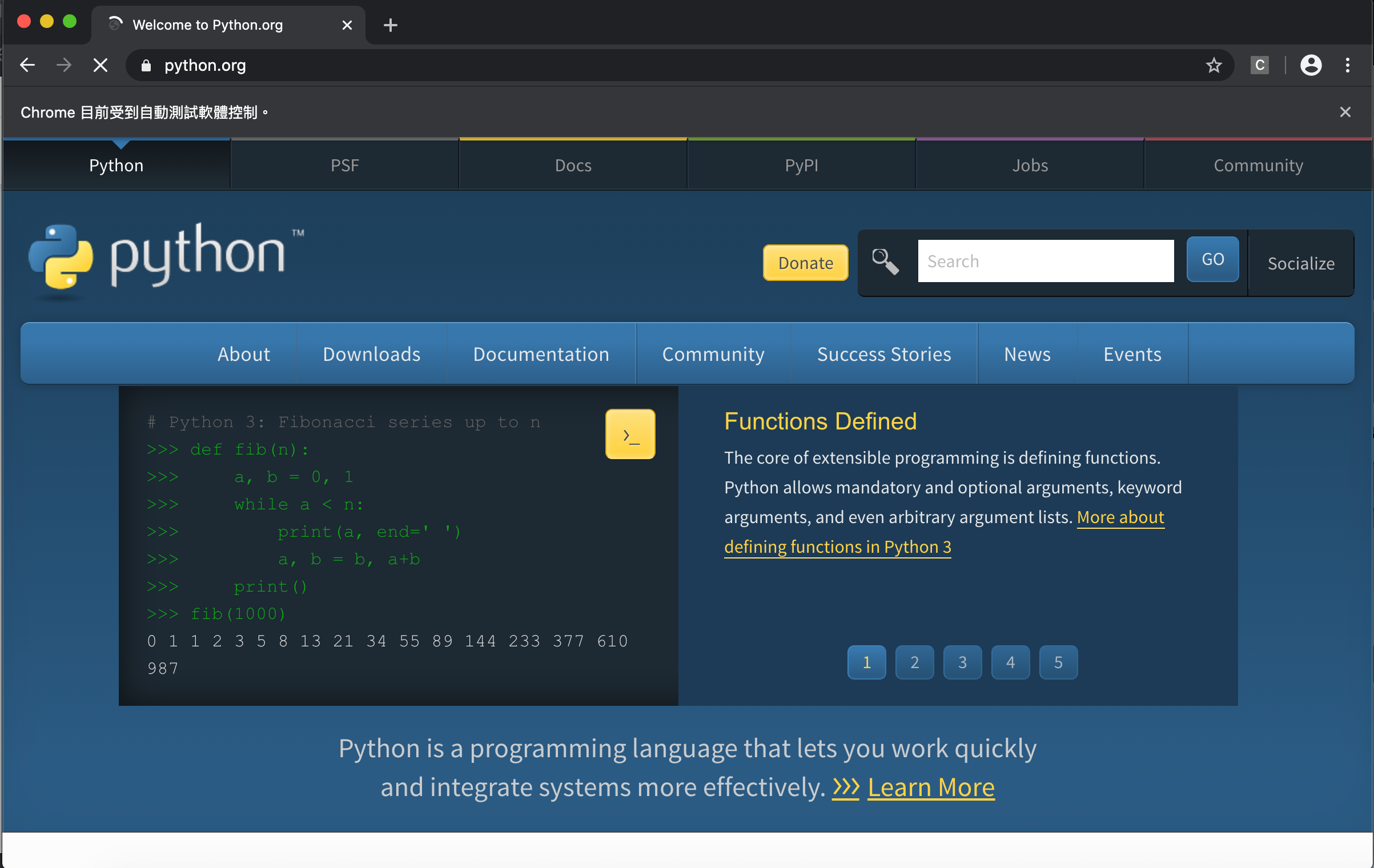Select the PSF top navigation tab
The width and height of the screenshot is (1374, 868).
(345, 165)
